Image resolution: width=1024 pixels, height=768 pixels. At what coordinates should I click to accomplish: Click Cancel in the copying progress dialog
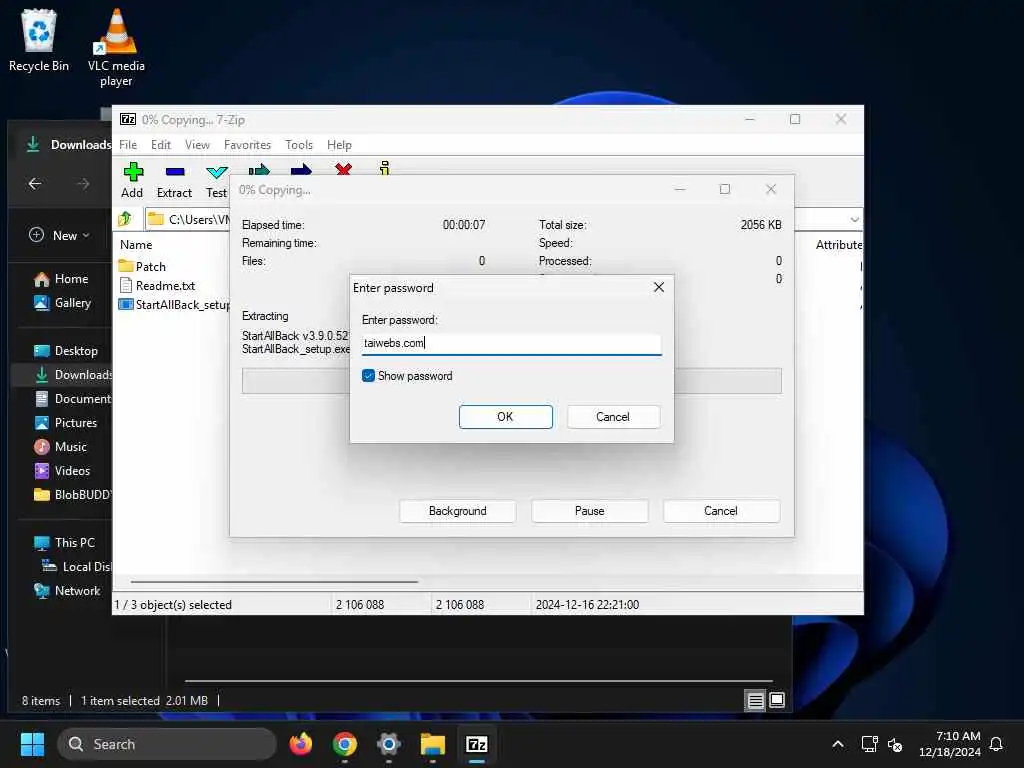pyautogui.click(x=721, y=511)
